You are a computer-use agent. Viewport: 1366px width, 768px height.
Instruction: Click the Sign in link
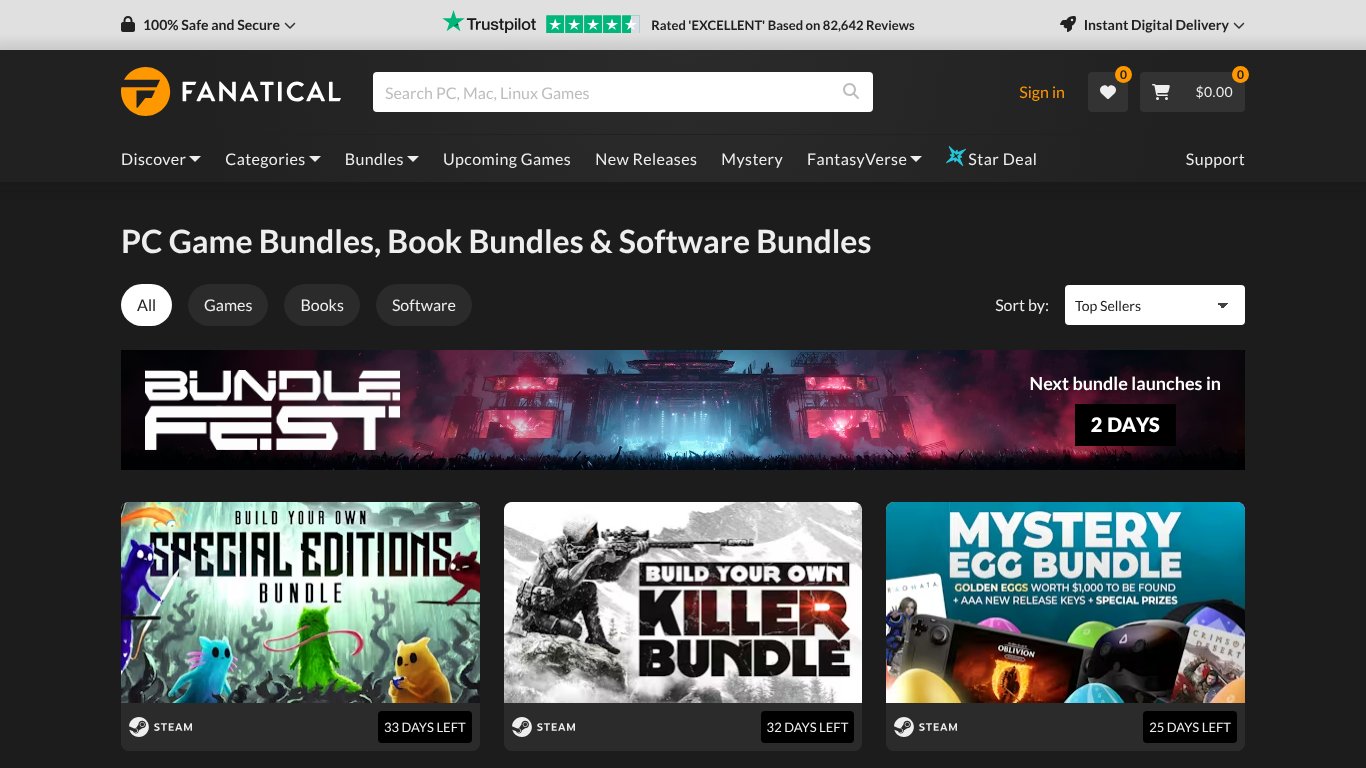[1042, 92]
